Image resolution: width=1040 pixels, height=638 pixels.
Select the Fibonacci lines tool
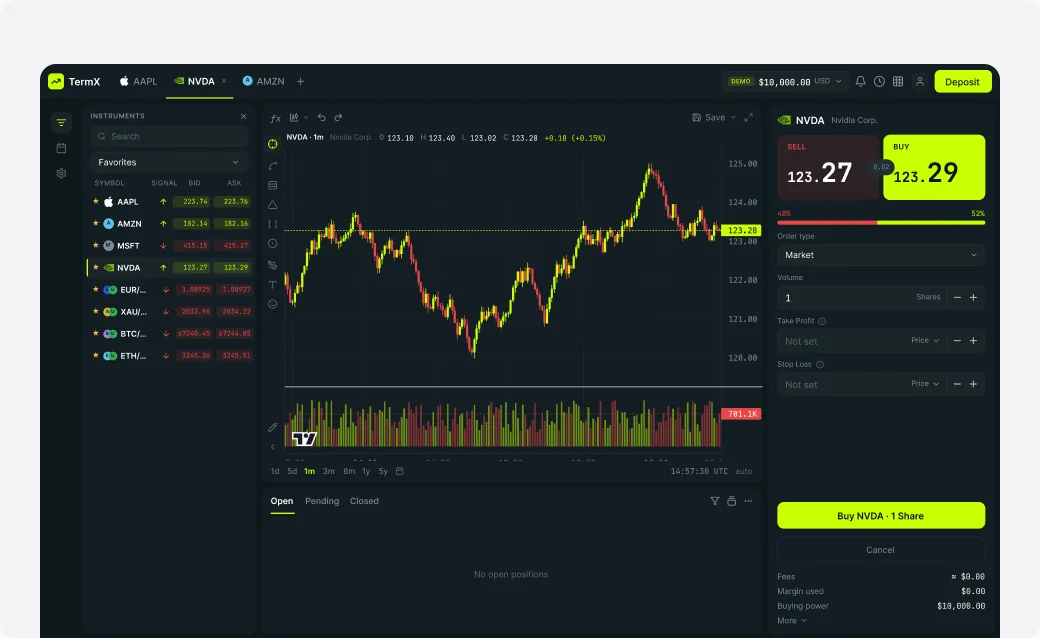[x=273, y=186]
